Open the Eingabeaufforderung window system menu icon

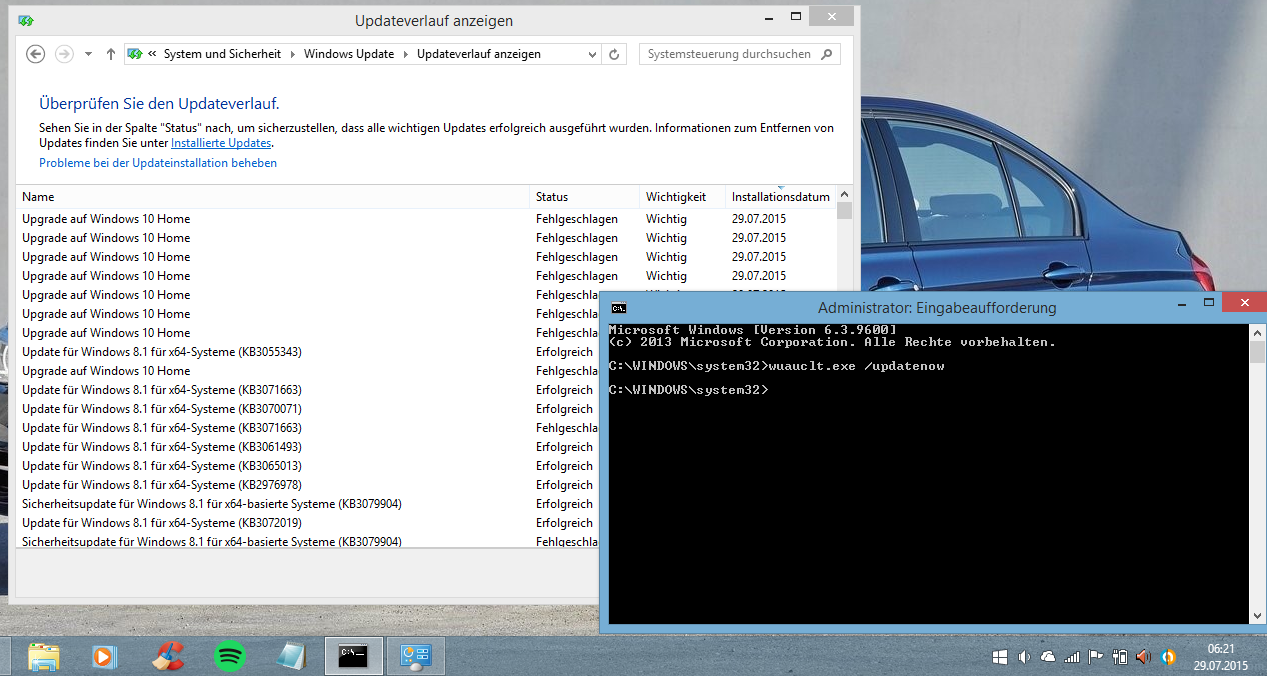click(x=619, y=308)
